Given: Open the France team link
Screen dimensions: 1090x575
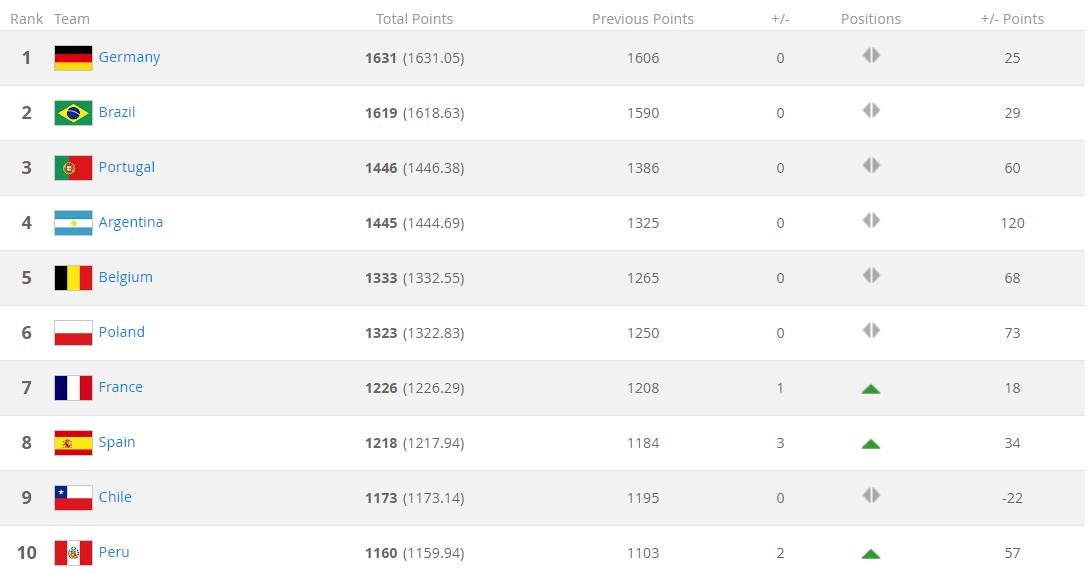Looking at the screenshot, I should click(x=121, y=387).
